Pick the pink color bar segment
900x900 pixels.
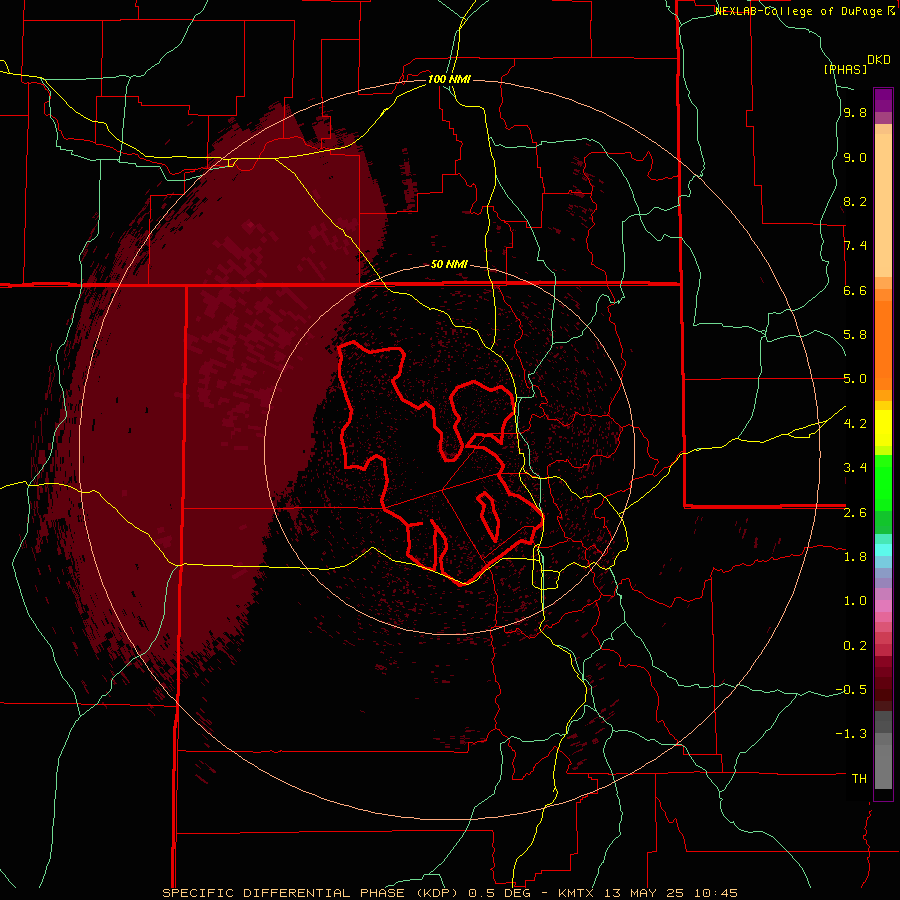[883, 606]
